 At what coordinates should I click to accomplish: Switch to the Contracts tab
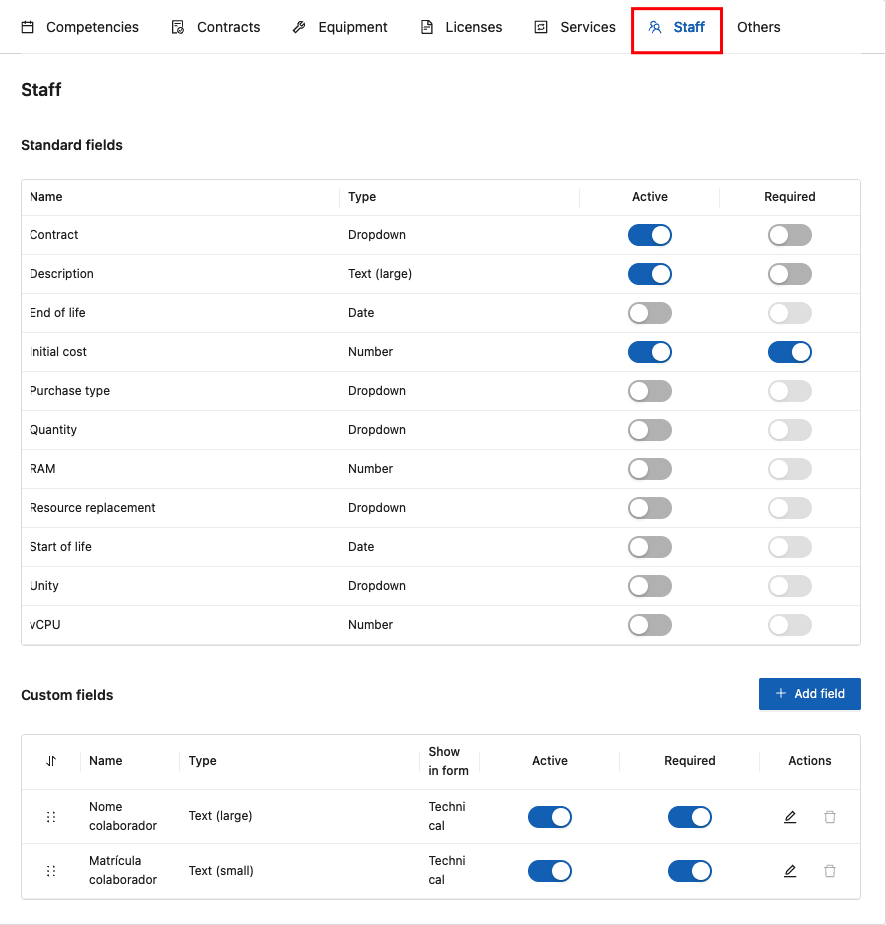216,27
